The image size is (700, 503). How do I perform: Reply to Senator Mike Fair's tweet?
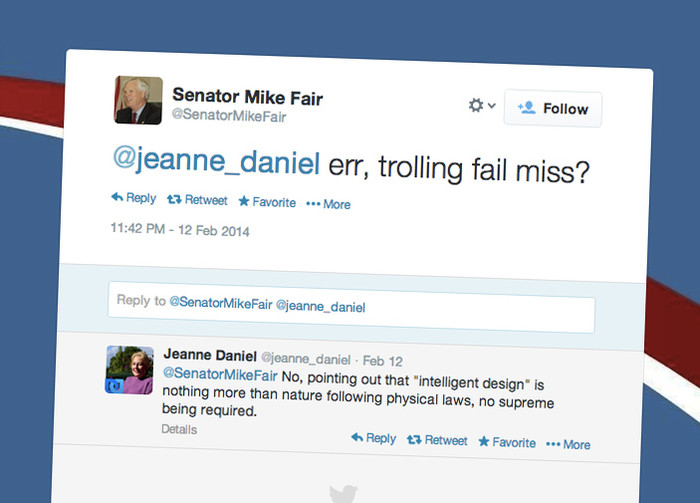point(134,200)
